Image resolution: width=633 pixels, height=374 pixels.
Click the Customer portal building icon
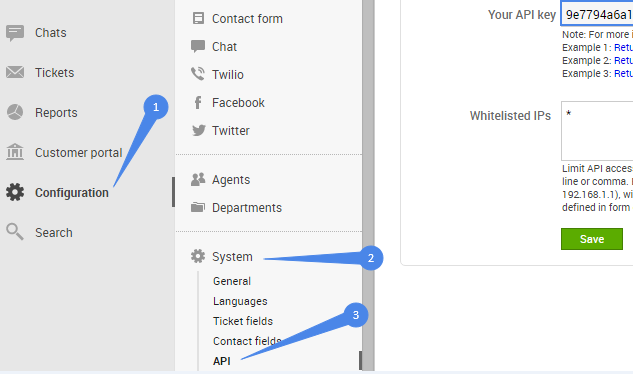tap(15, 152)
